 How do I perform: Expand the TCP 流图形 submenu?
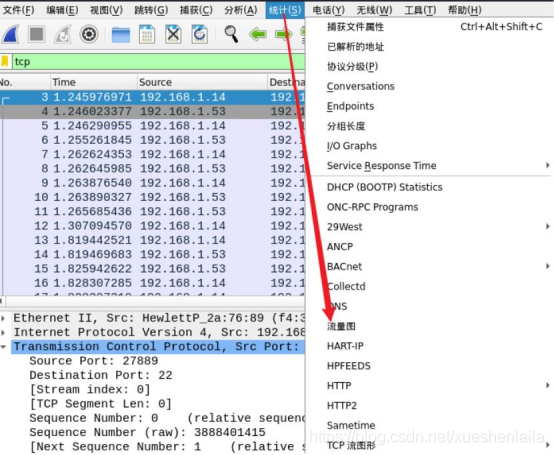click(429, 445)
